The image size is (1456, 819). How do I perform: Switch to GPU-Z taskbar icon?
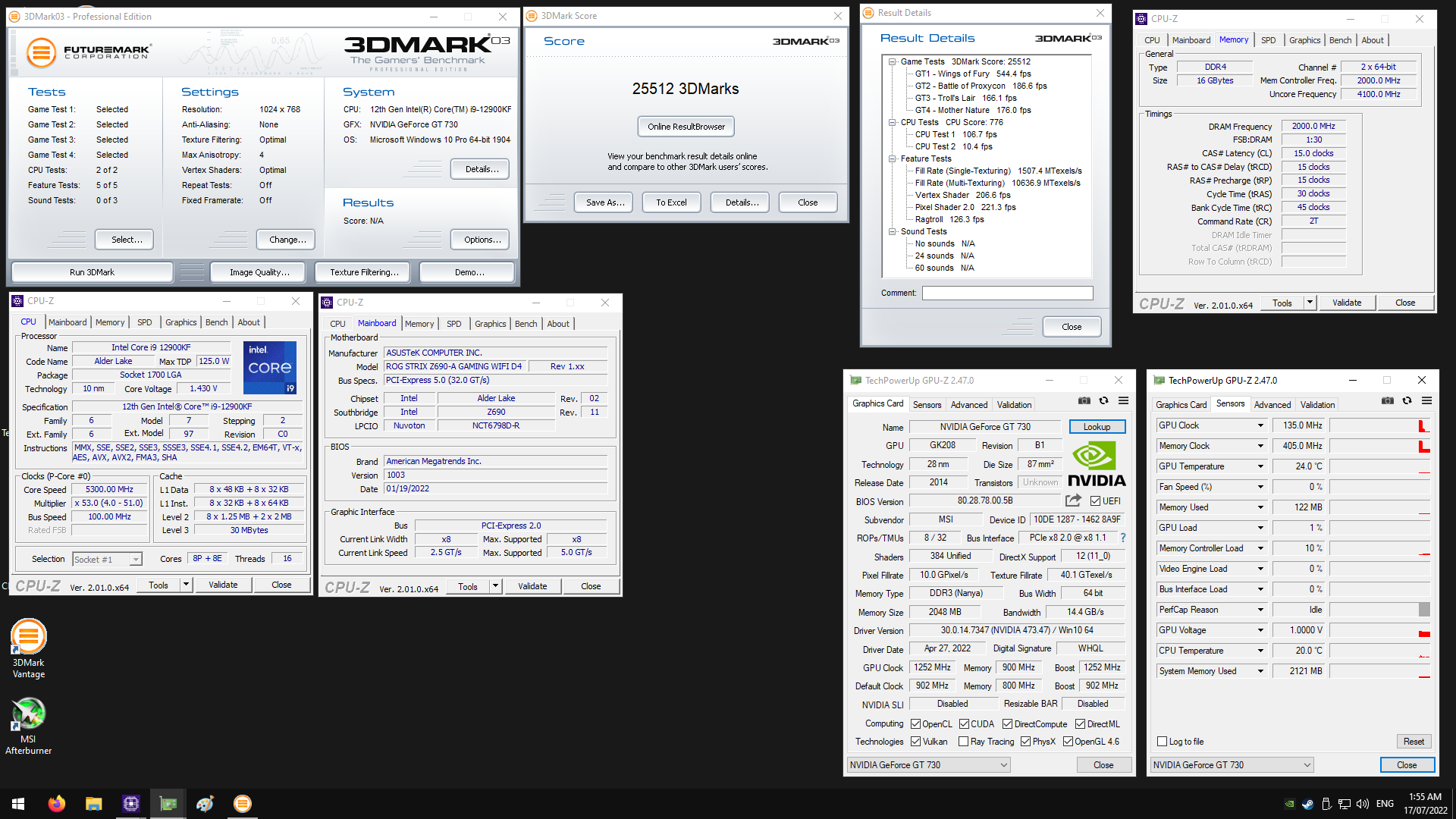coord(168,804)
